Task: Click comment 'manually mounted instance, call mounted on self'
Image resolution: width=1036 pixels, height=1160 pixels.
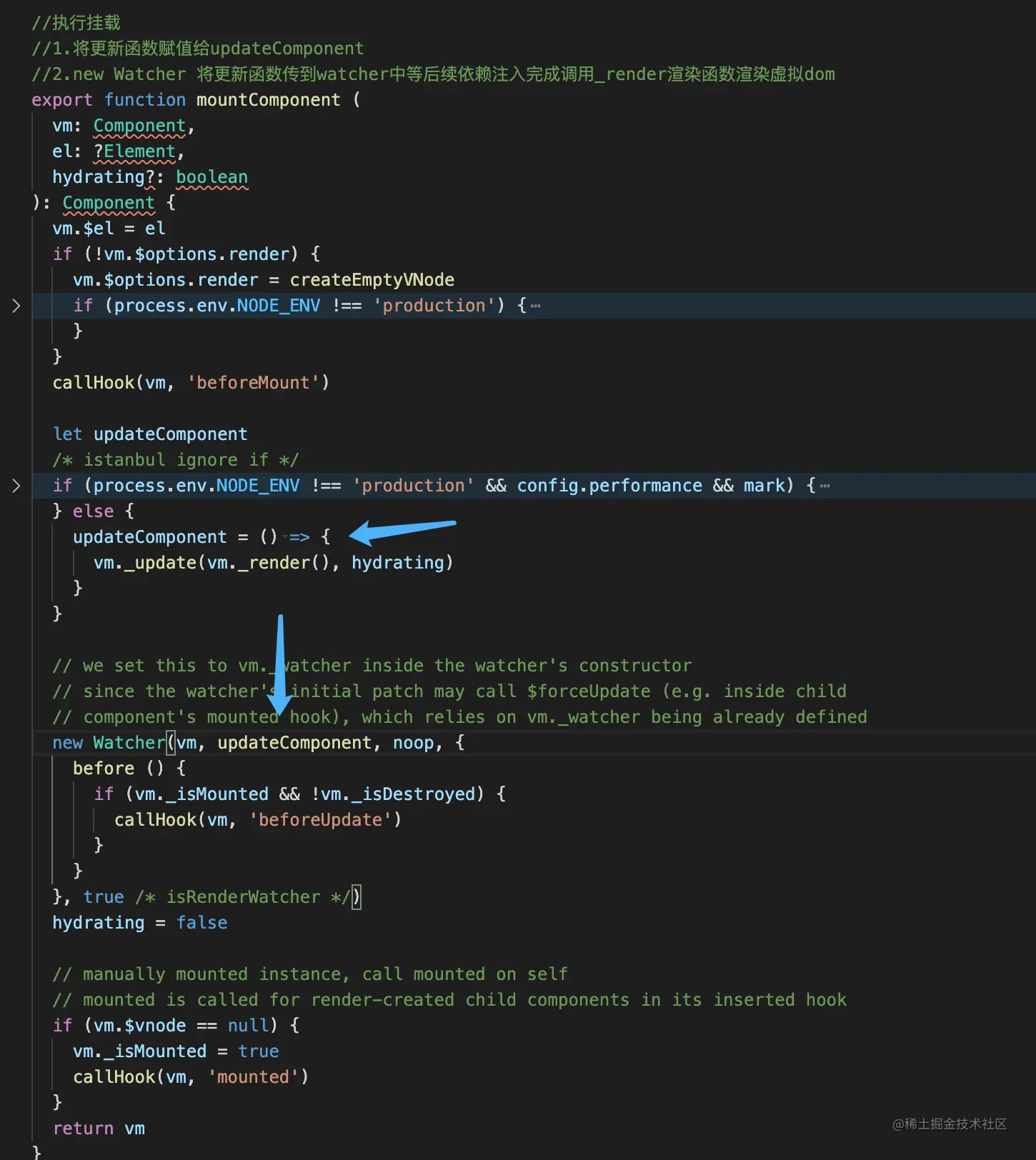Action: pyautogui.click(x=310, y=974)
